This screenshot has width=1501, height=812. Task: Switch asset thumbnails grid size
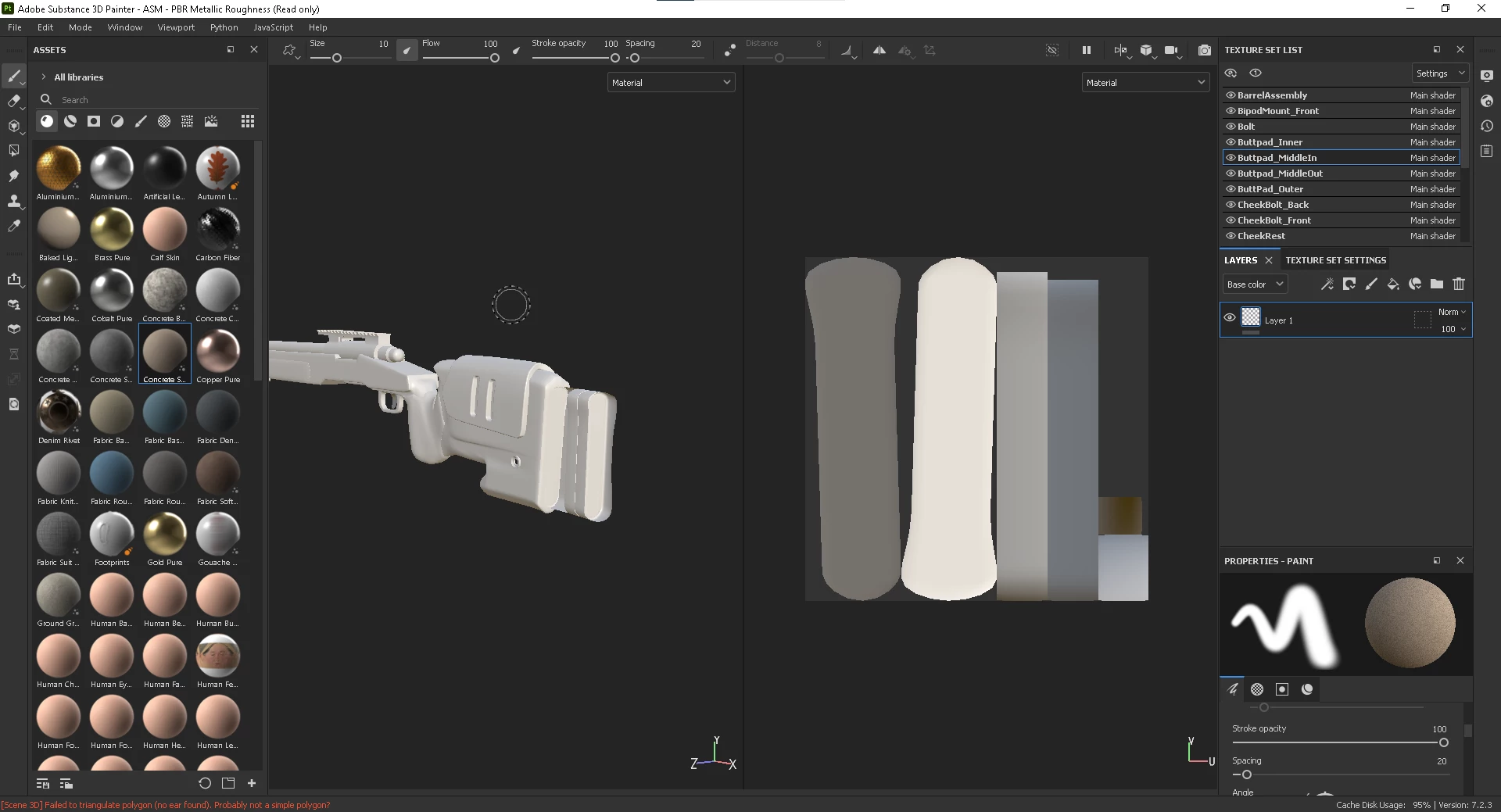tap(248, 121)
